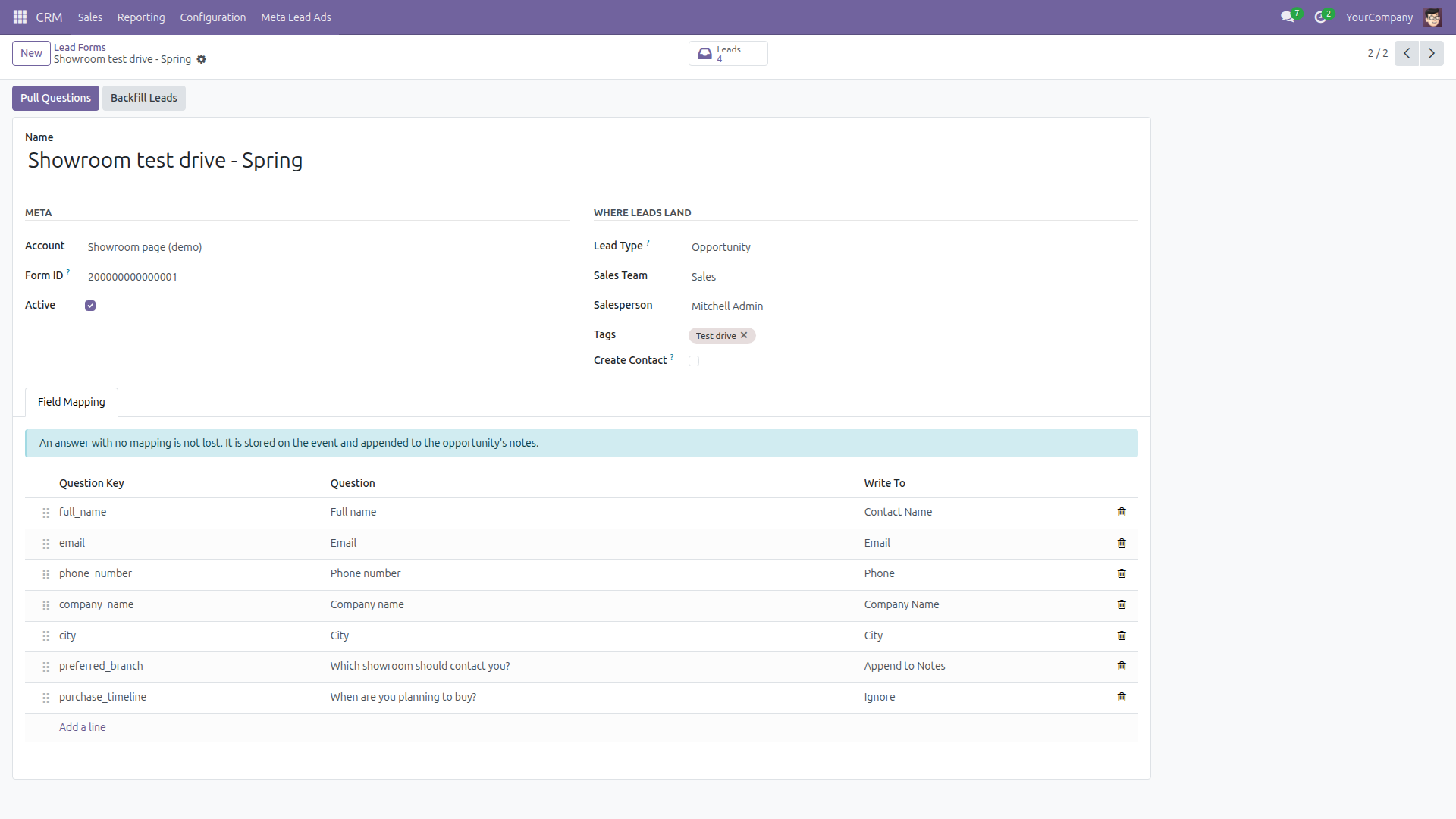Open the user avatar menu
Image resolution: width=1456 pixels, height=819 pixels.
tap(1432, 17)
